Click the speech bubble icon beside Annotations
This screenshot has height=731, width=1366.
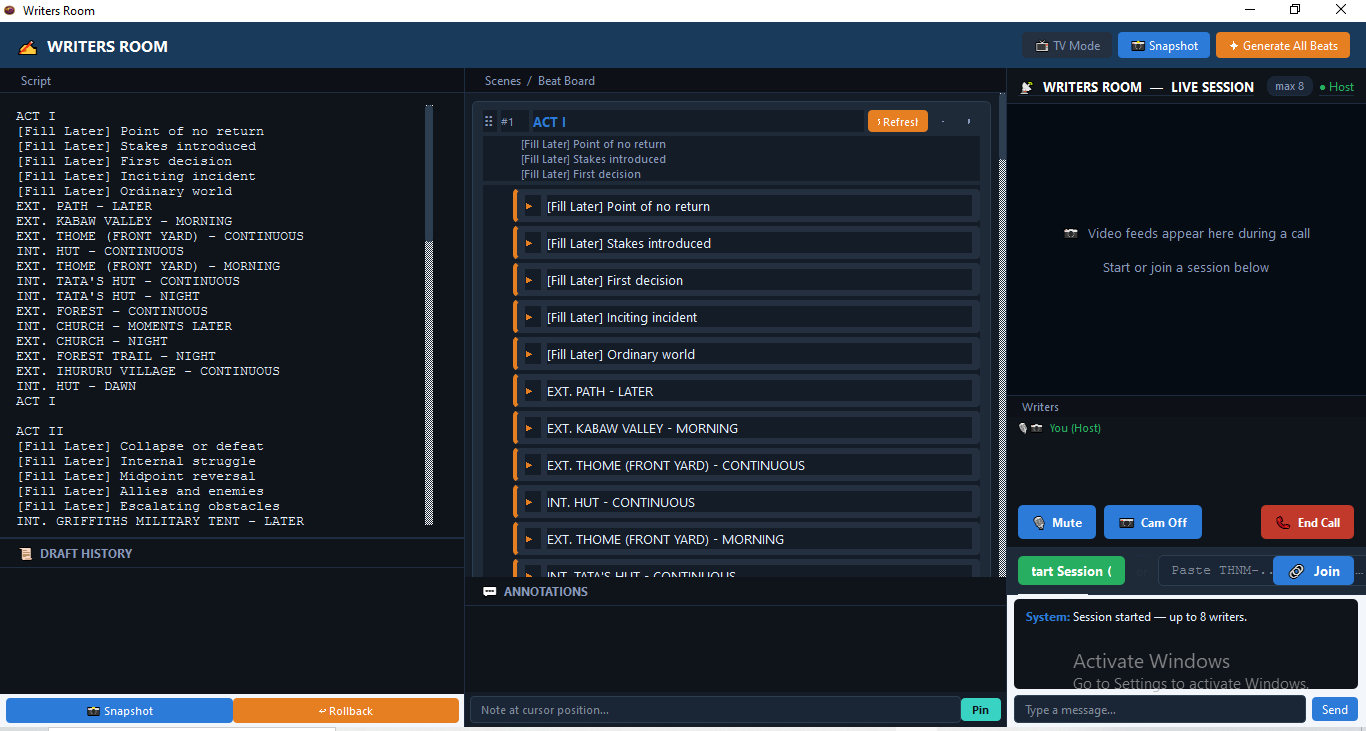tap(490, 591)
